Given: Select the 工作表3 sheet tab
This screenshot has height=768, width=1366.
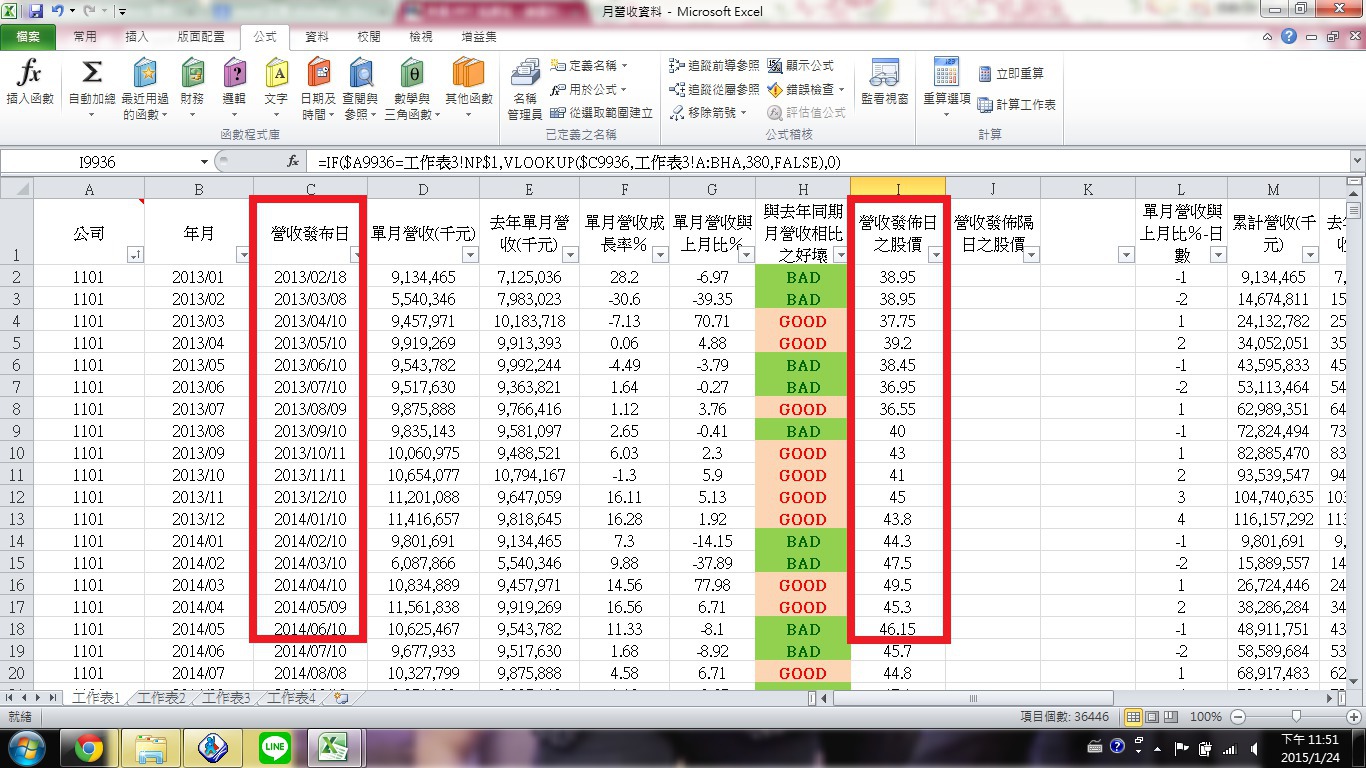Looking at the screenshot, I should point(226,698).
